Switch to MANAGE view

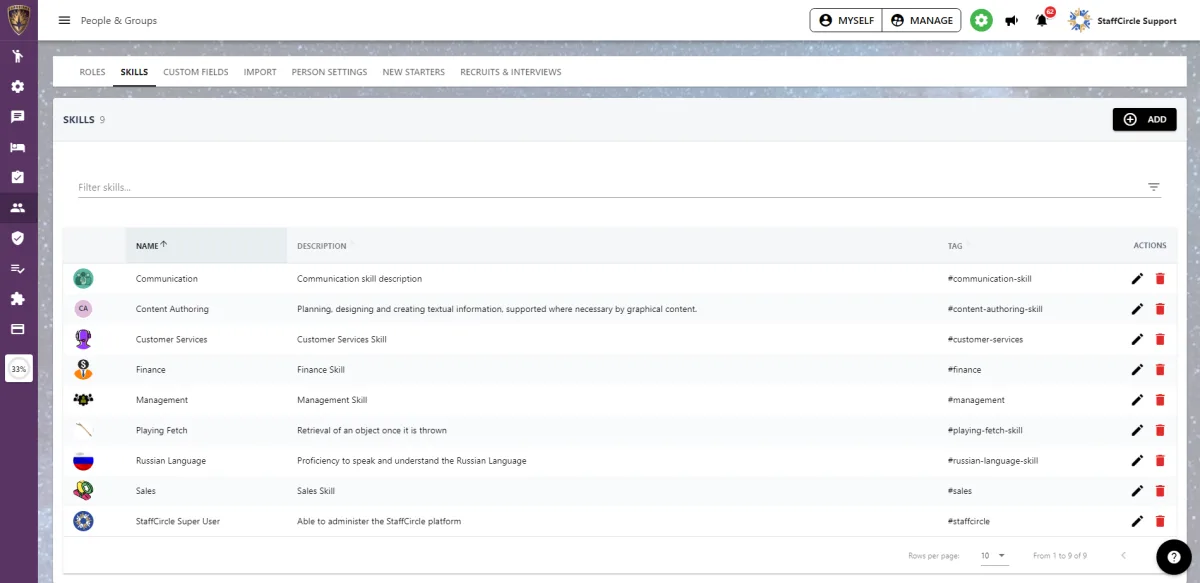click(x=921, y=20)
